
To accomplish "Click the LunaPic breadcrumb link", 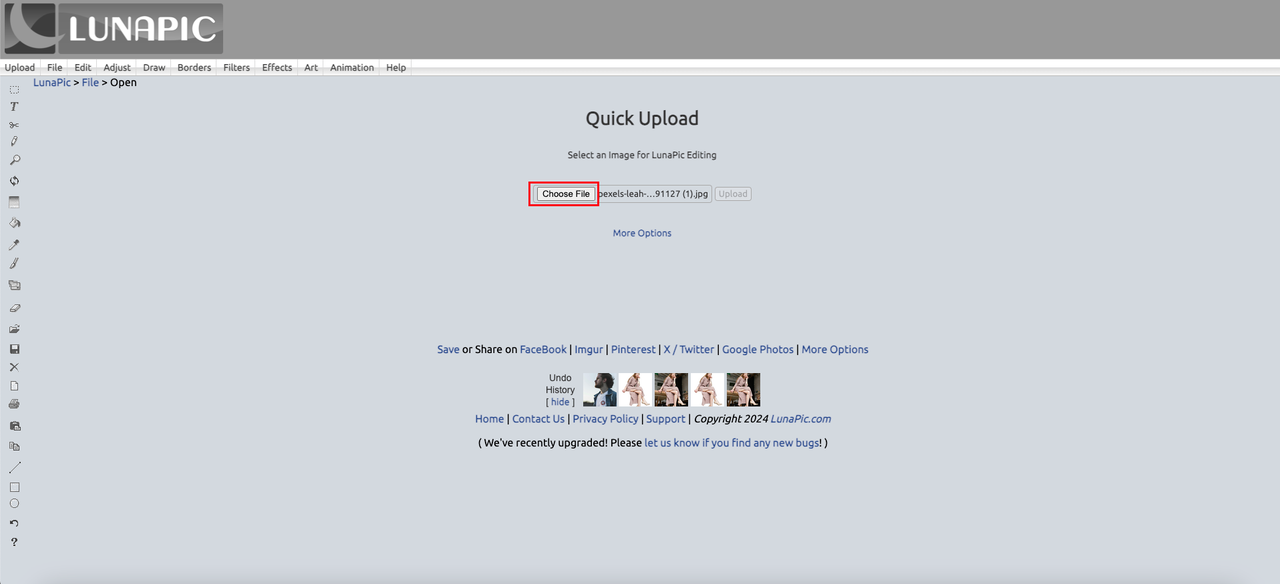I will 52,83.
